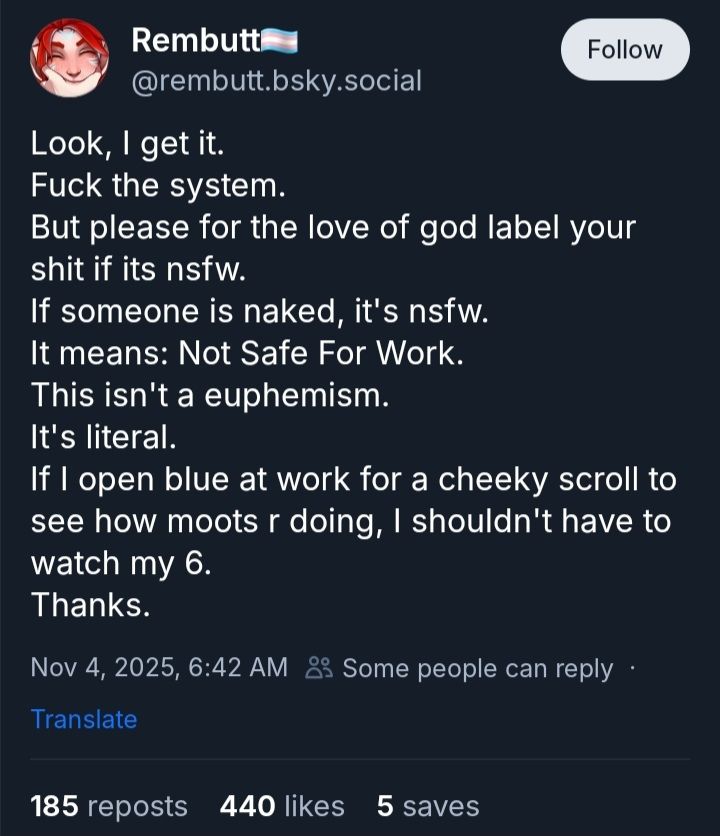720x836 pixels.
Task: Click the transgender flag emoji beside Rembutt
Action: click(280, 40)
